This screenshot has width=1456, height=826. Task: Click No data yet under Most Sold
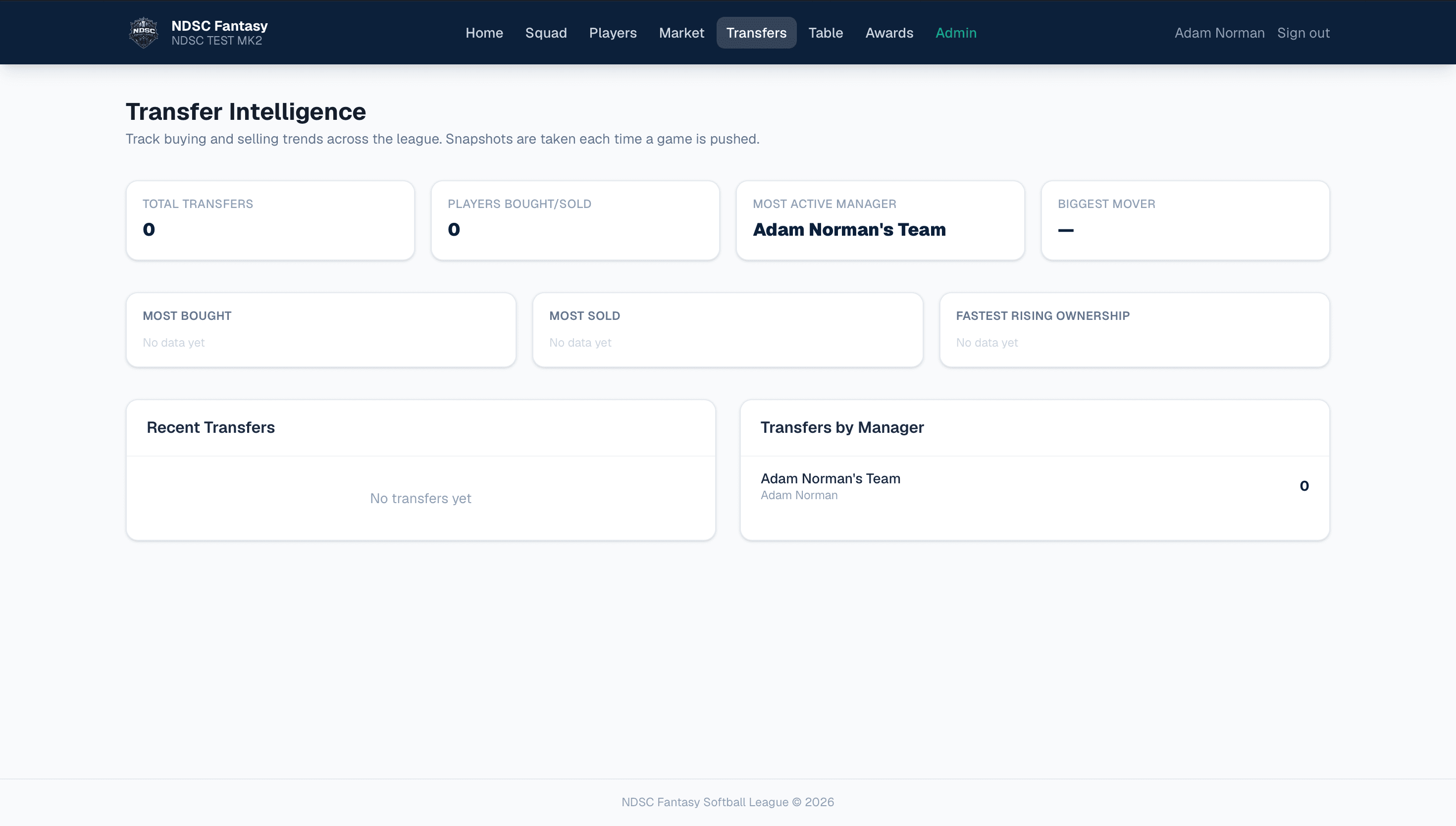580,343
